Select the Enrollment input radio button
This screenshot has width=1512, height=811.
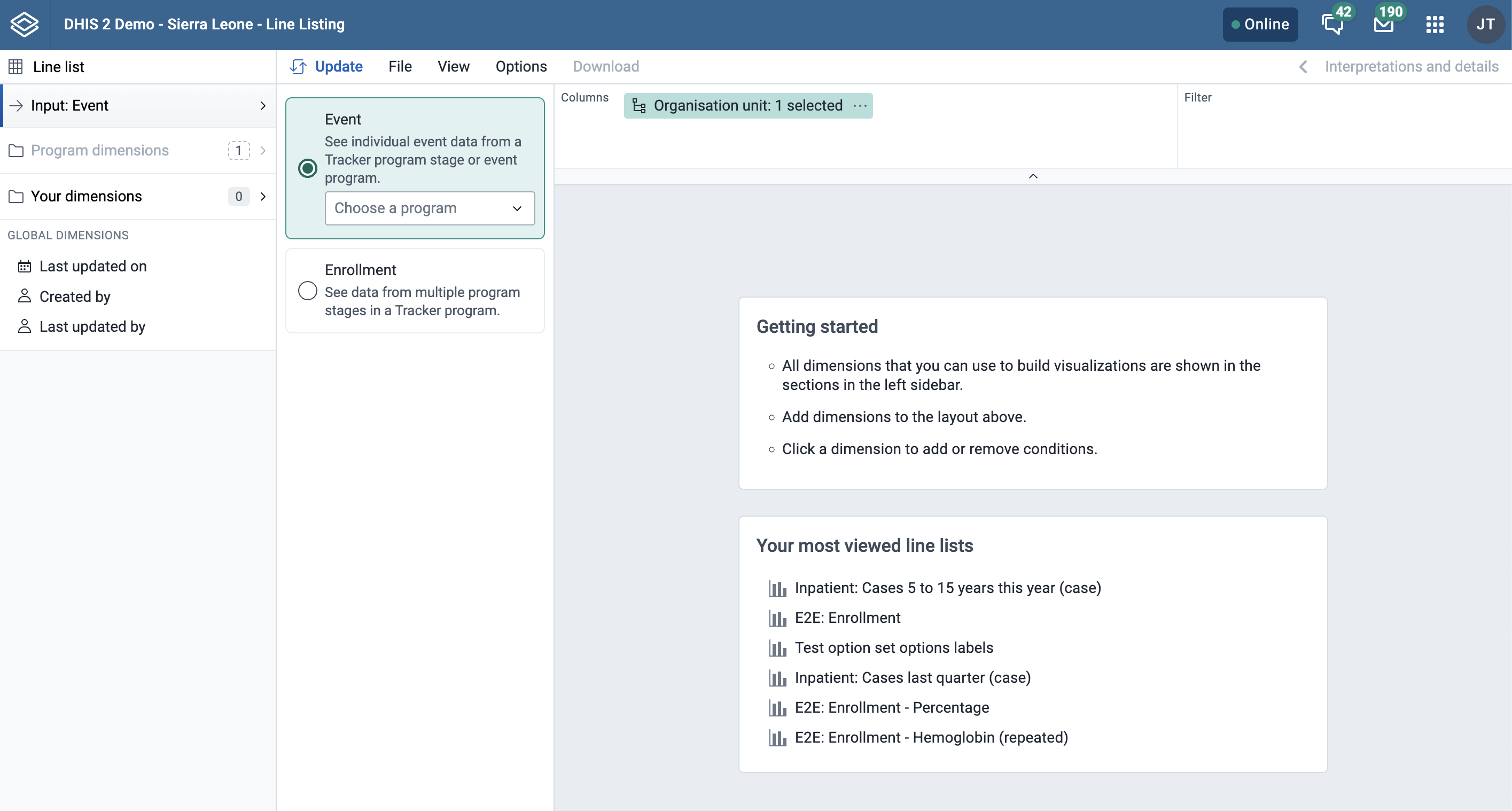308,291
